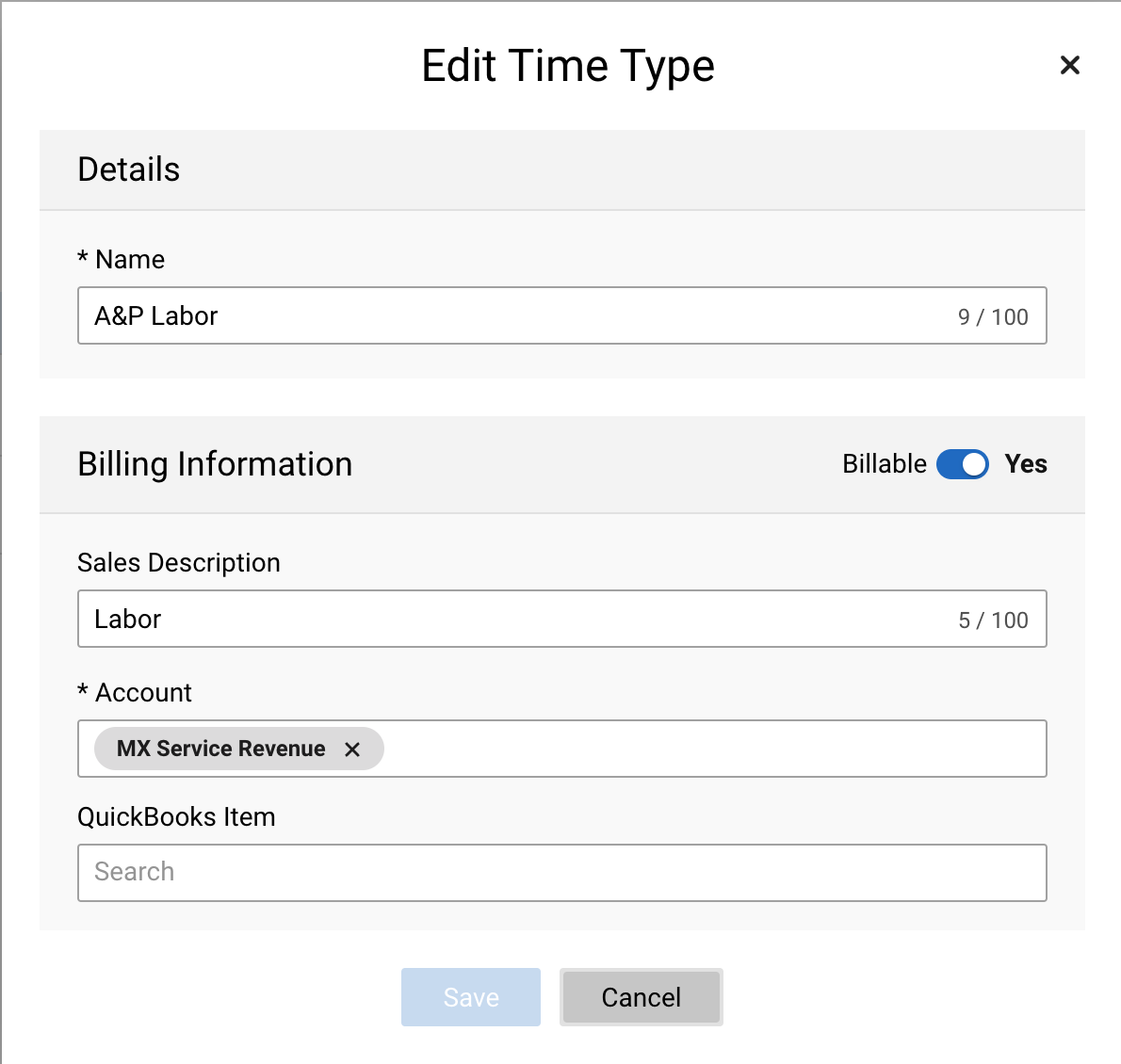The image size is (1121, 1064).
Task: Click the Sales Description counter 5 / 100
Action: coord(993,620)
